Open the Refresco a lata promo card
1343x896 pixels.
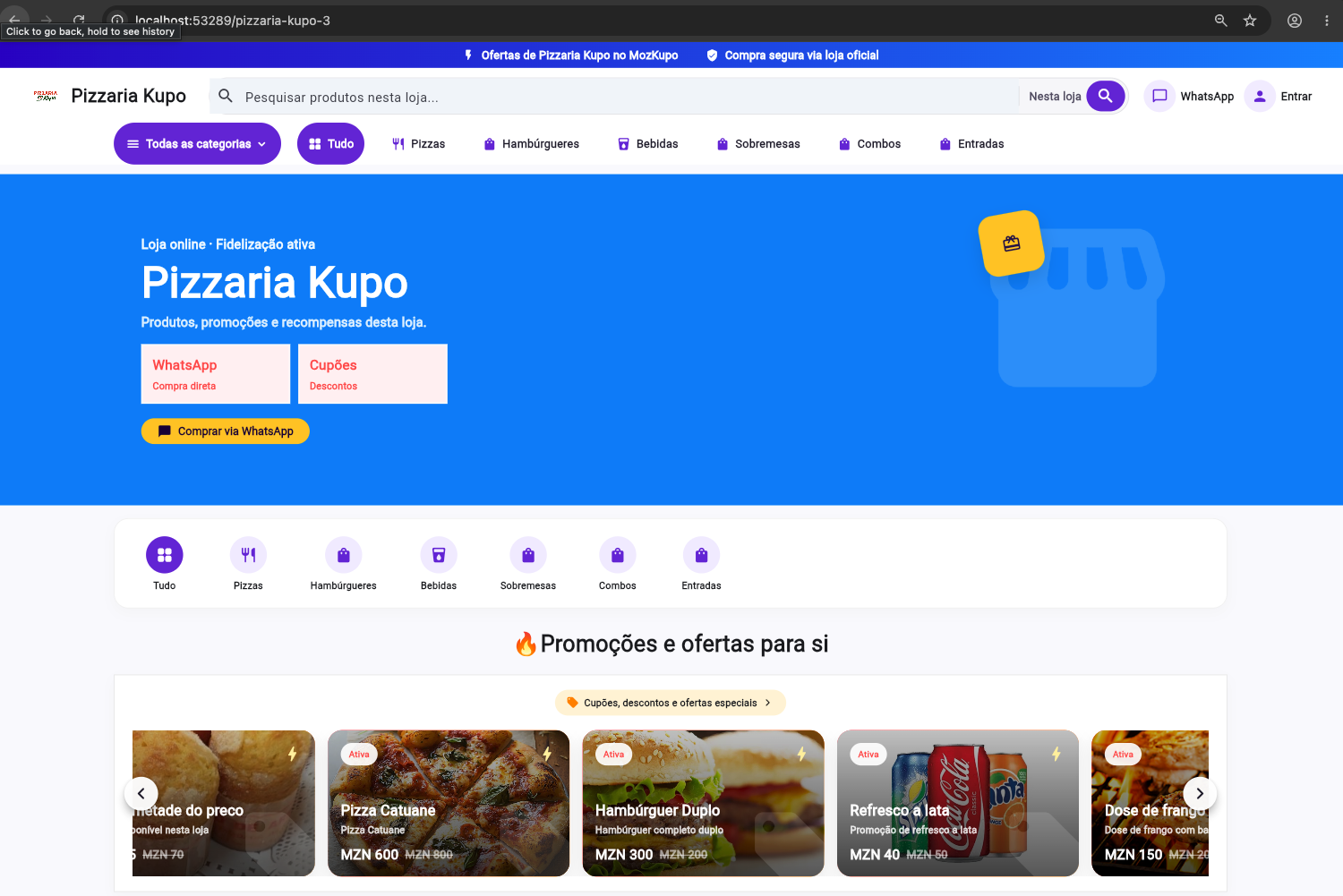(x=958, y=803)
